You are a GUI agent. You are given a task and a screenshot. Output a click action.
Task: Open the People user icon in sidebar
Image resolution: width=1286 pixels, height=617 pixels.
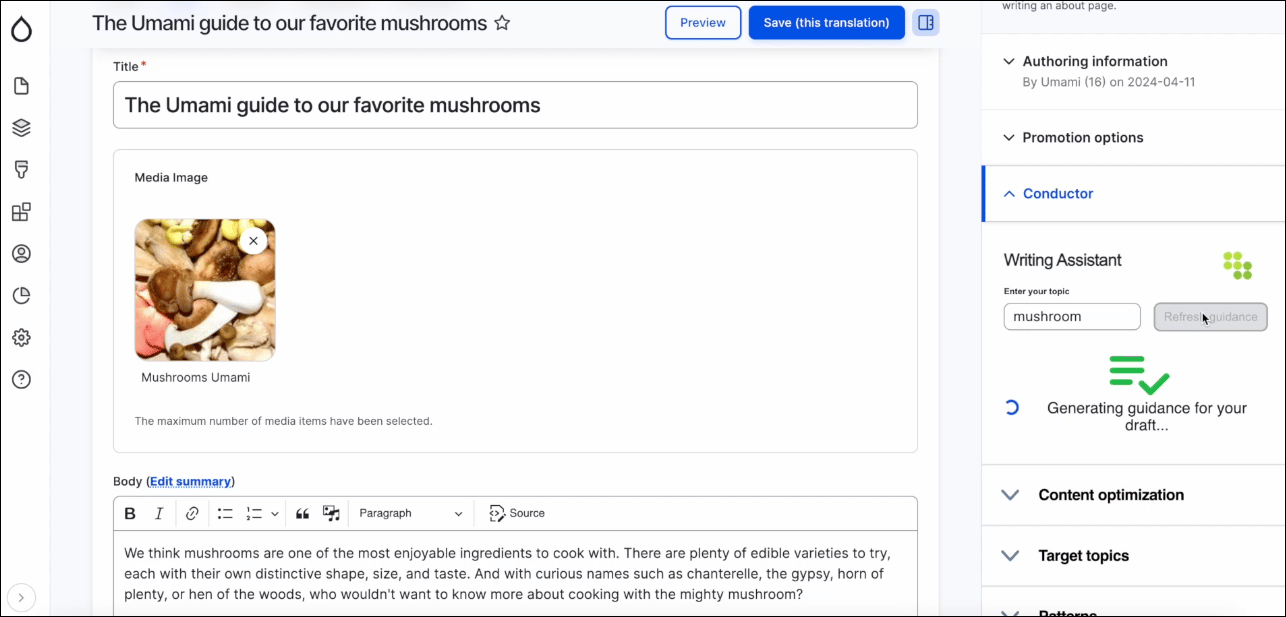21,254
